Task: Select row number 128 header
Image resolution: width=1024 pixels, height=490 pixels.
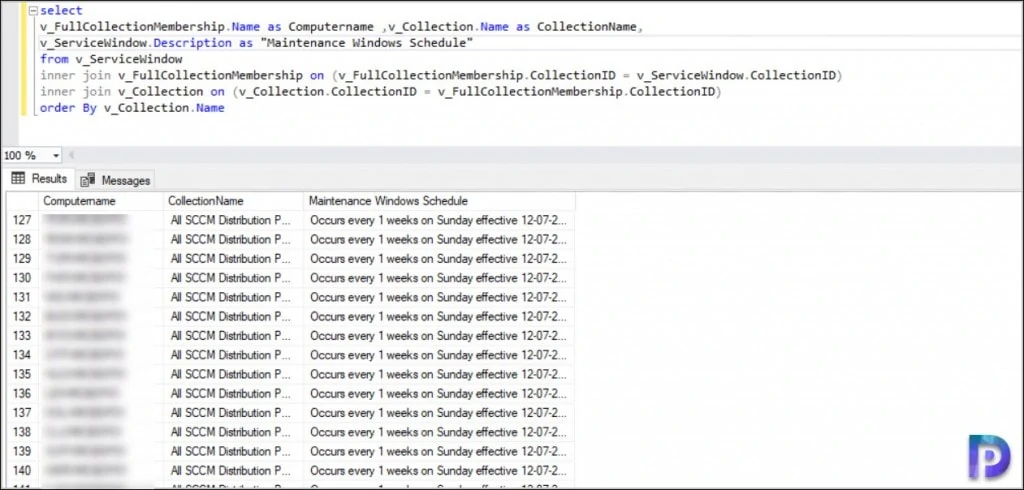Action: tap(22, 239)
